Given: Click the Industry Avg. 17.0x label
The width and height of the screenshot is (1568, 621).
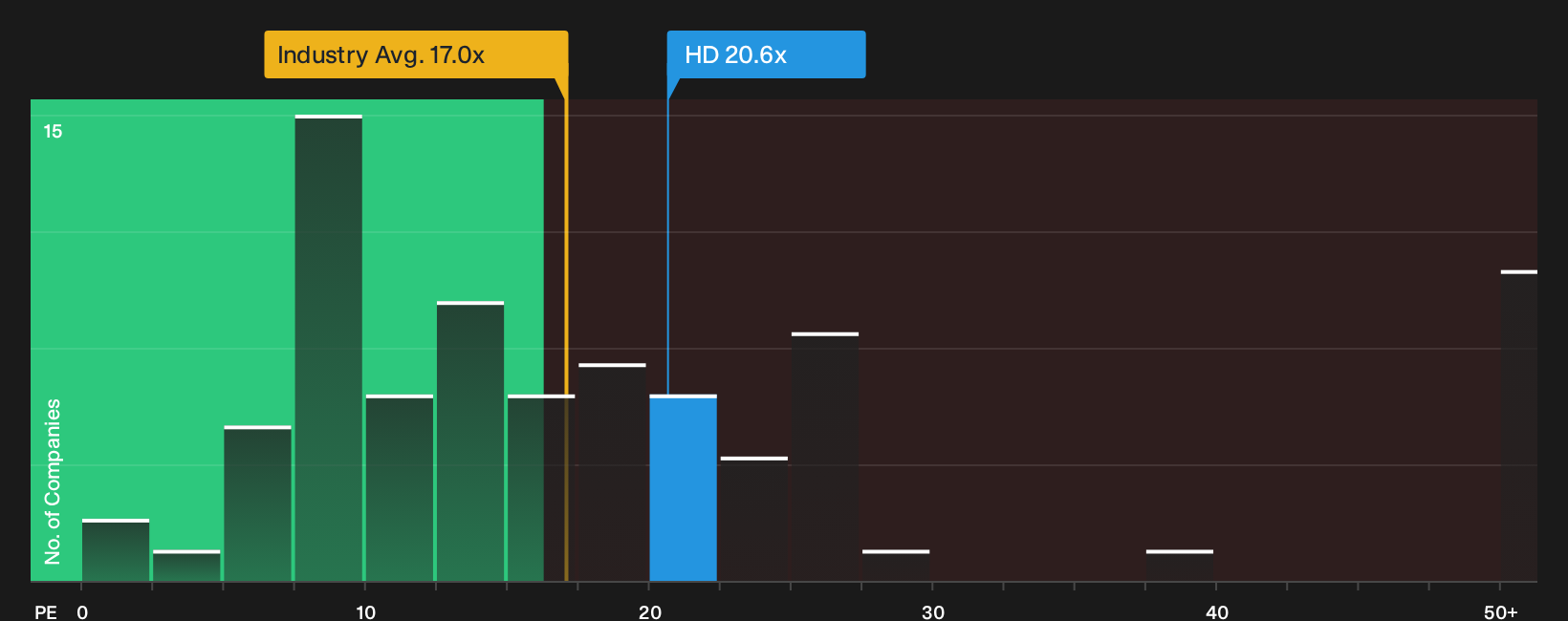Looking at the screenshot, I should point(416,54).
